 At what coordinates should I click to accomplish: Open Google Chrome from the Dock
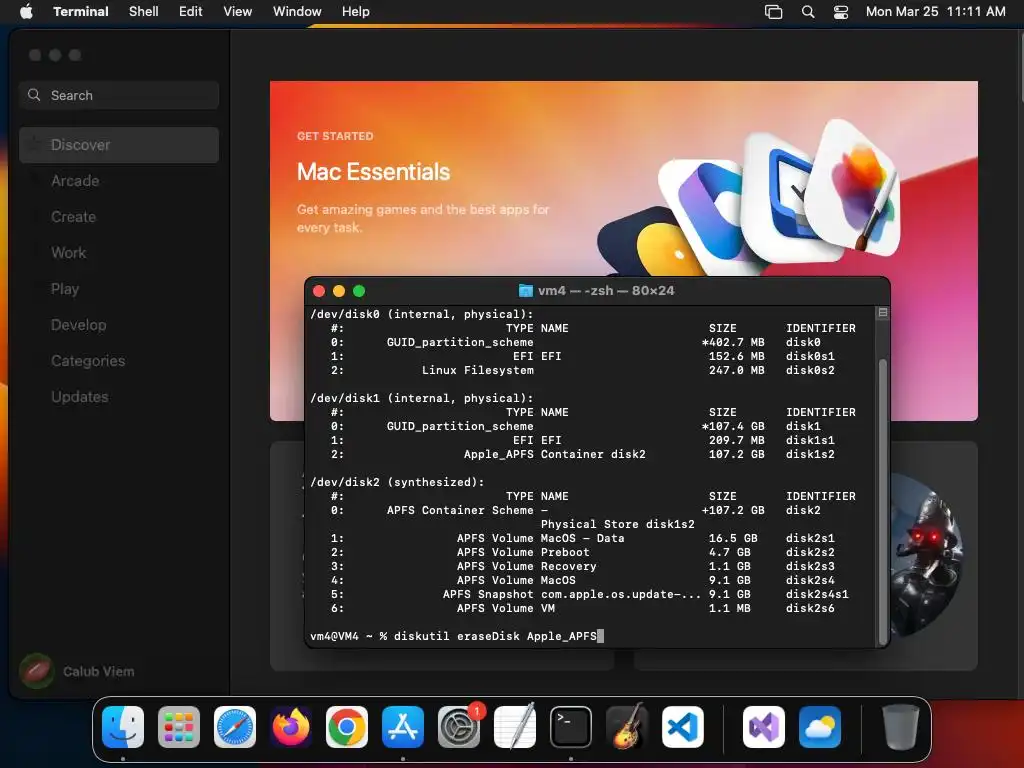click(x=347, y=726)
